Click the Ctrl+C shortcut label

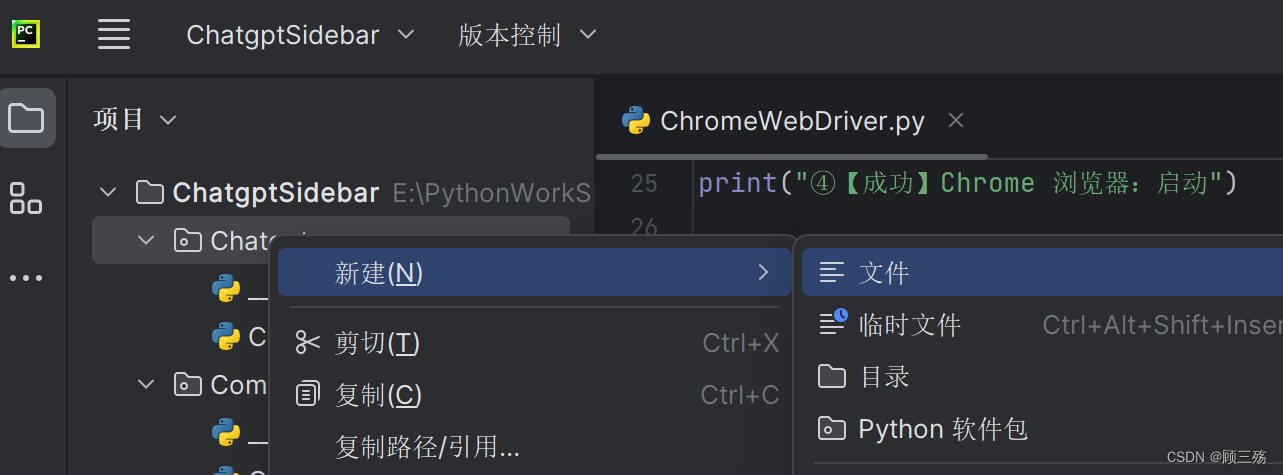pyautogui.click(x=740, y=395)
